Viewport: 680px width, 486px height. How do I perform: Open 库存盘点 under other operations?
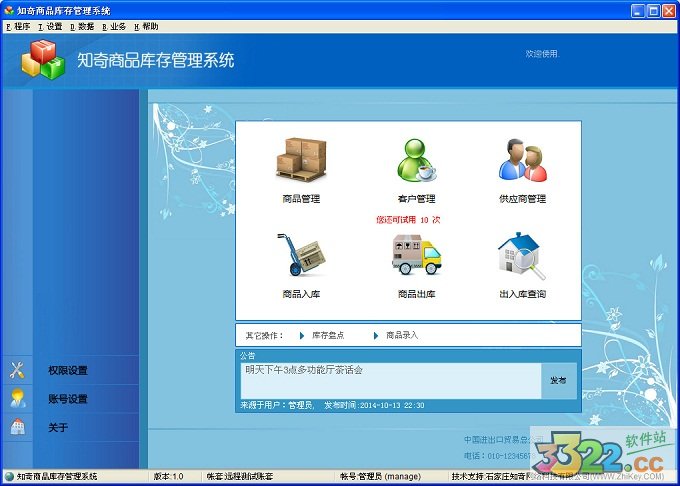pyautogui.click(x=328, y=336)
